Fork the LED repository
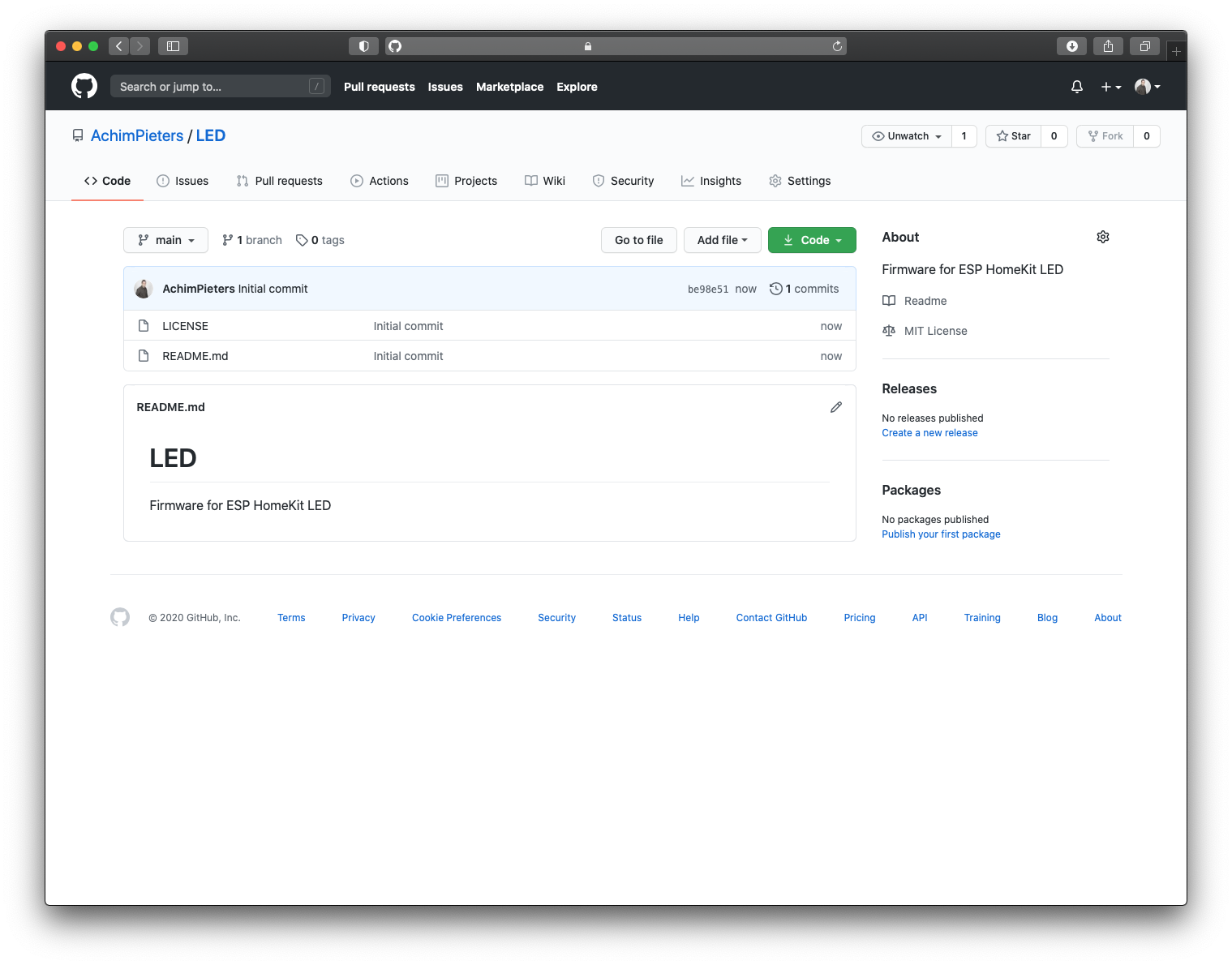 click(x=1105, y=136)
